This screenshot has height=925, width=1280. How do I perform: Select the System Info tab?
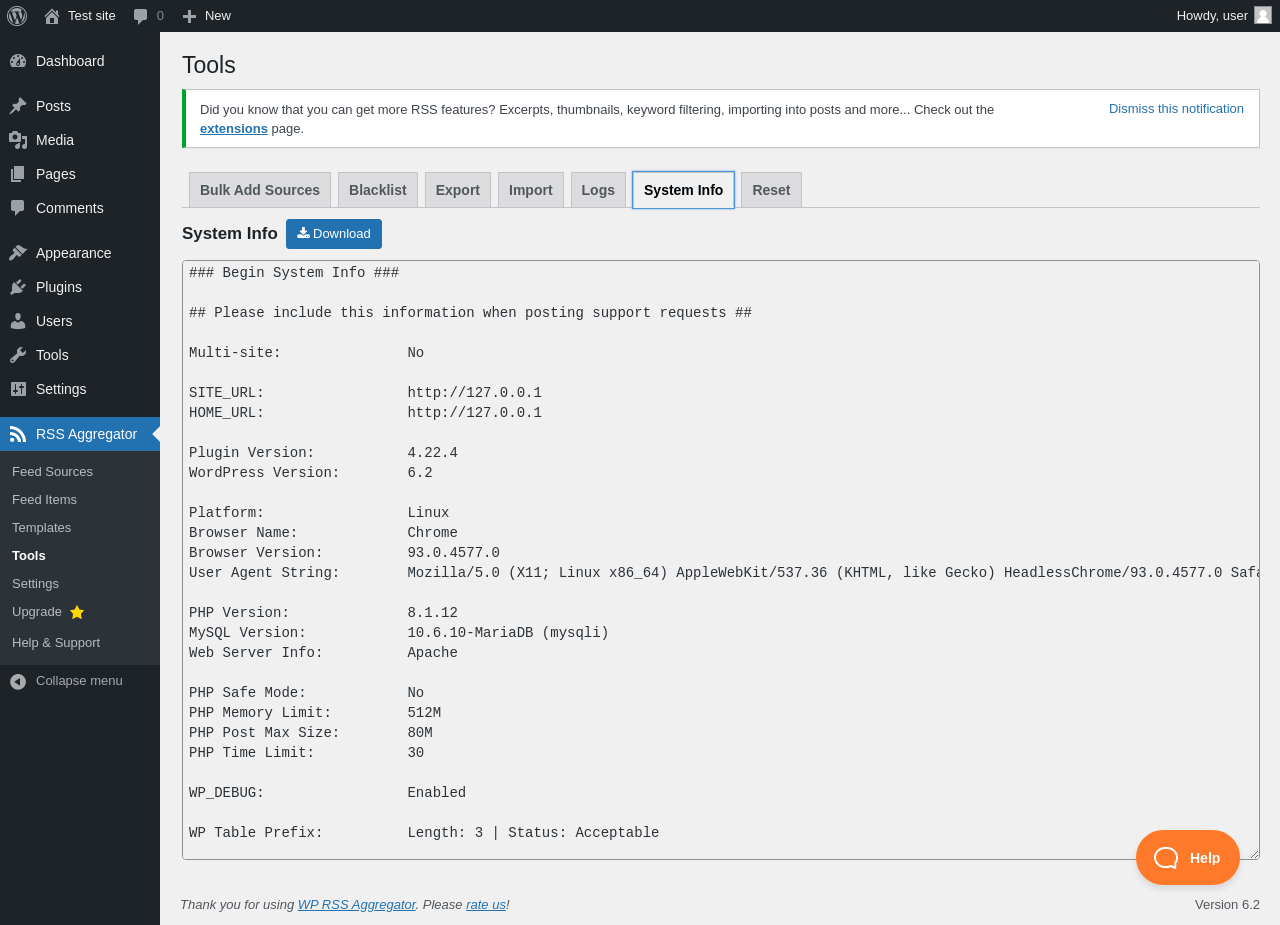click(x=683, y=190)
